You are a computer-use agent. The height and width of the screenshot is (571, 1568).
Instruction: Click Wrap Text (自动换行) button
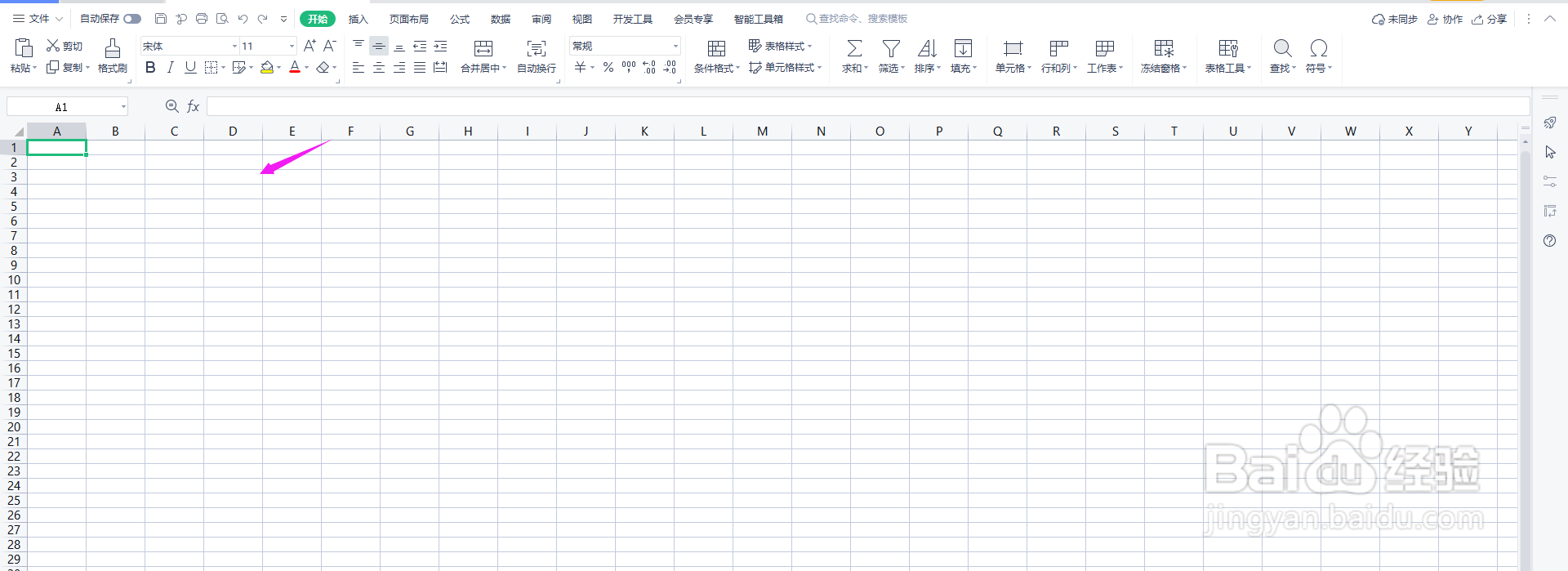pyautogui.click(x=537, y=56)
